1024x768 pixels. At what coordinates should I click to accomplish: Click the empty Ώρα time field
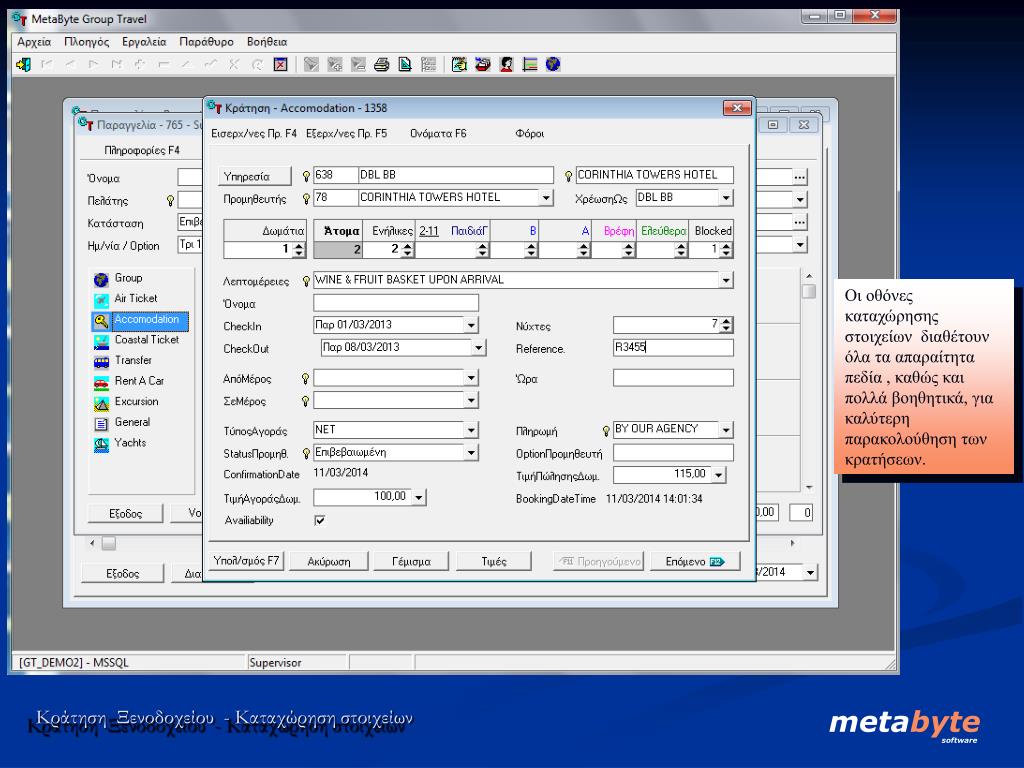673,378
